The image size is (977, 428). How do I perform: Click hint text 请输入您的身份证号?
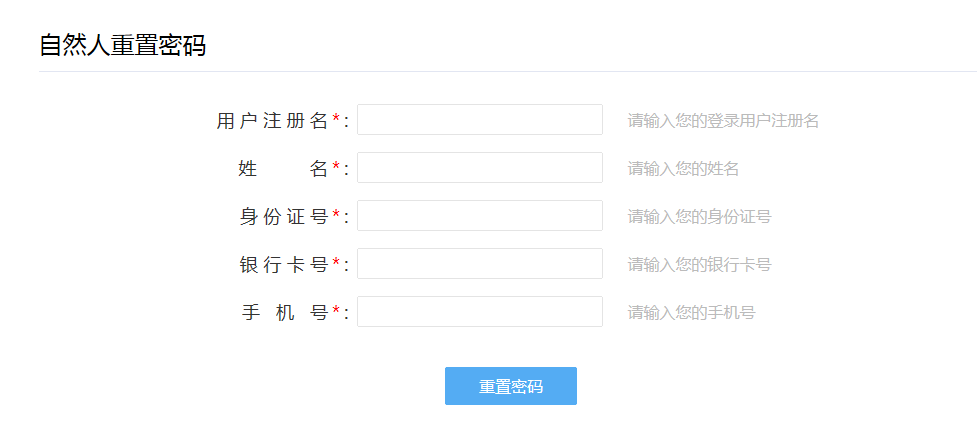point(699,217)
